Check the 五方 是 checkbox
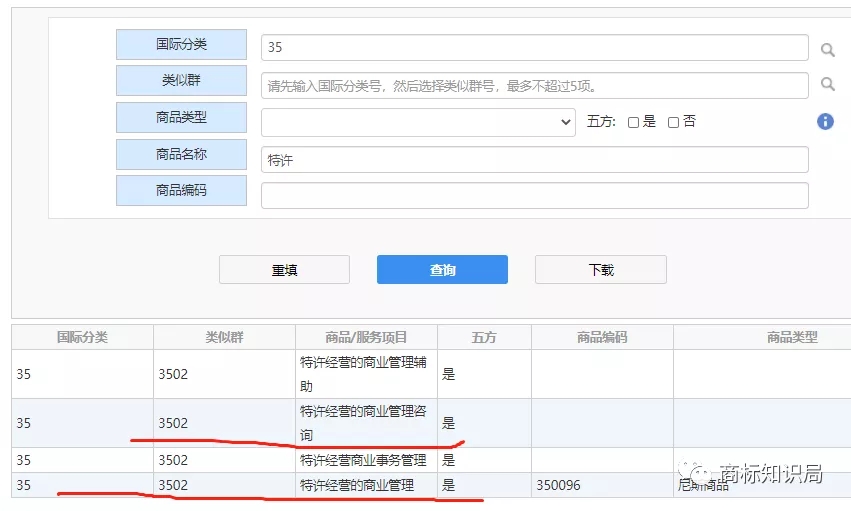The image size is (851, 511). (x=633, y=122)
